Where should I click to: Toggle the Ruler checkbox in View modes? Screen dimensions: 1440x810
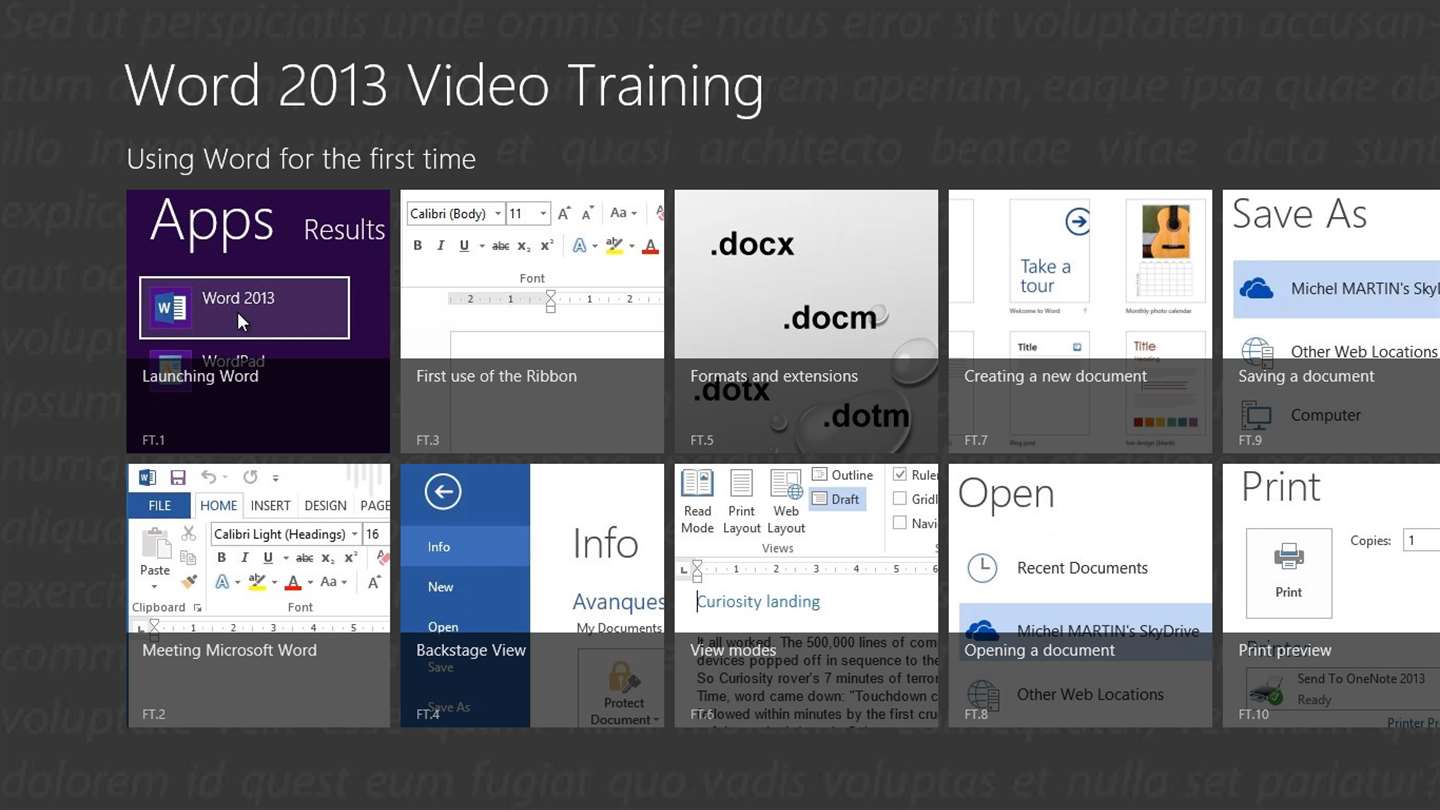(x=900, y=475)
